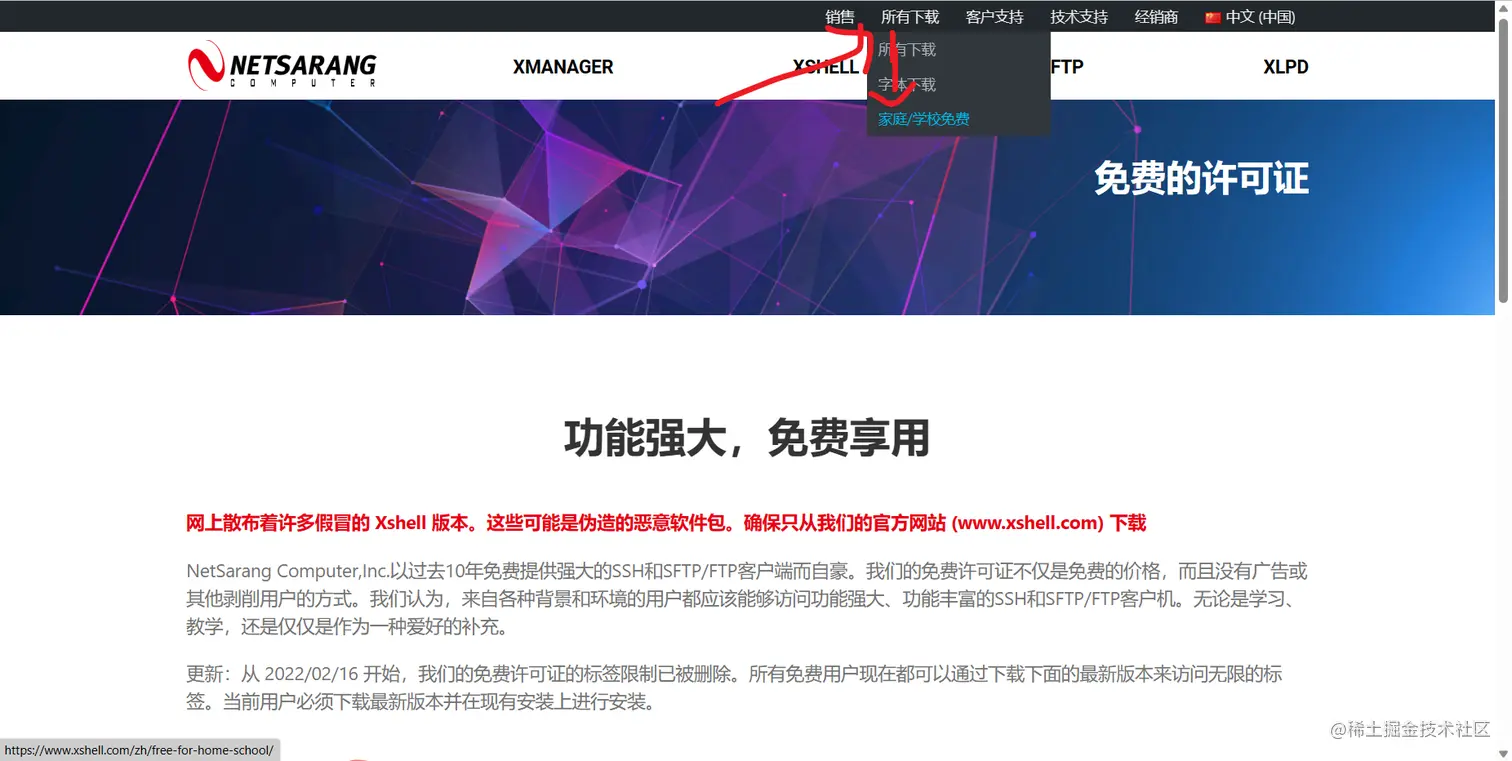Open the 技术支持 menu
The height and width of the screenshot is (761, 1512).
click(x=1079, y=17)
